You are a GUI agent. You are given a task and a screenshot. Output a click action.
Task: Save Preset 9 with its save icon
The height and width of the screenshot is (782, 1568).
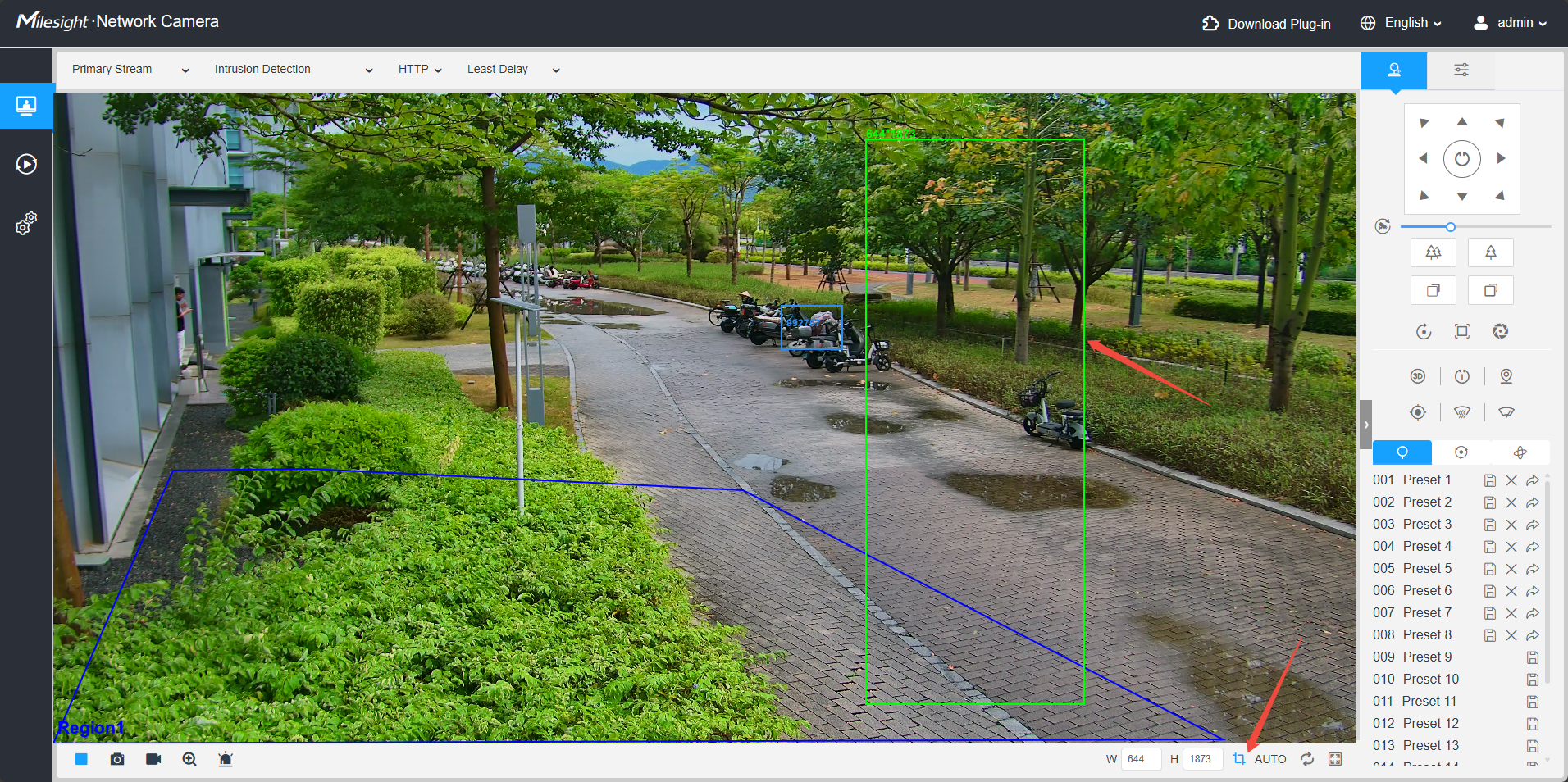(x=1533, y=657)
